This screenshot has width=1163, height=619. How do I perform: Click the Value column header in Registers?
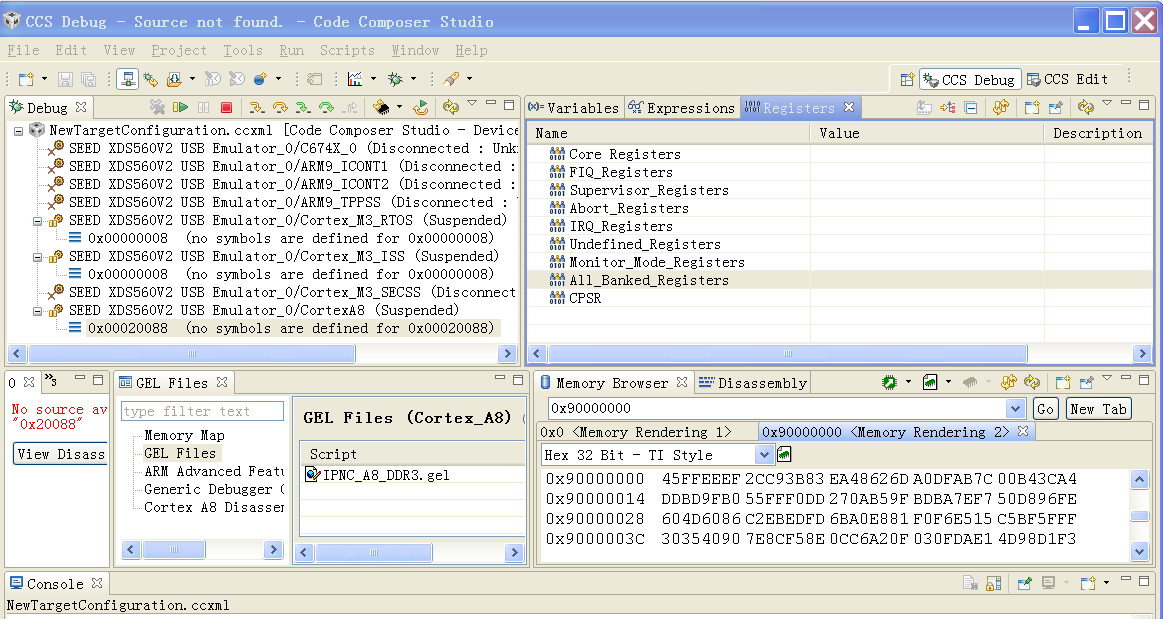coord(927,133)
